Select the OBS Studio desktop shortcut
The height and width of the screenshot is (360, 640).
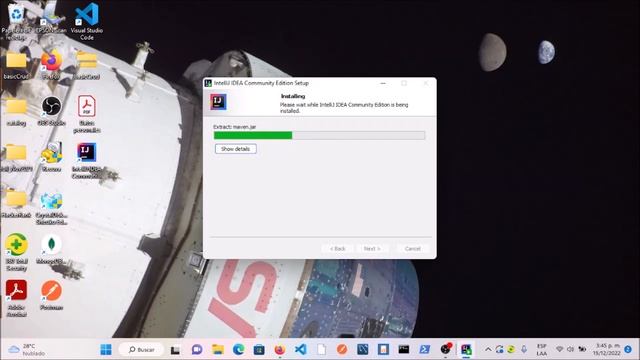pyautogui.click(x=51, y=110)
